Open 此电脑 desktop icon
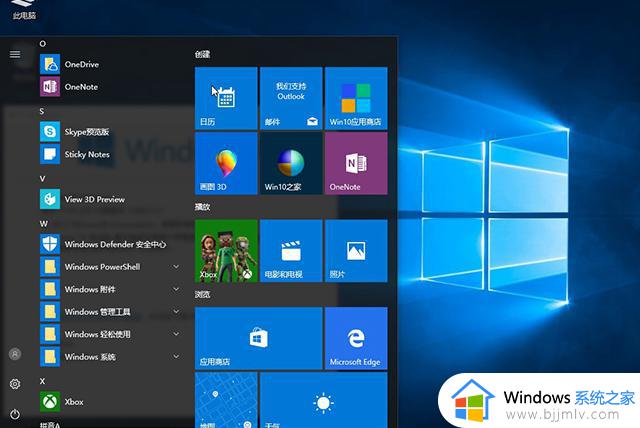This screenshot has width=640, height=428. click(24, 10)
